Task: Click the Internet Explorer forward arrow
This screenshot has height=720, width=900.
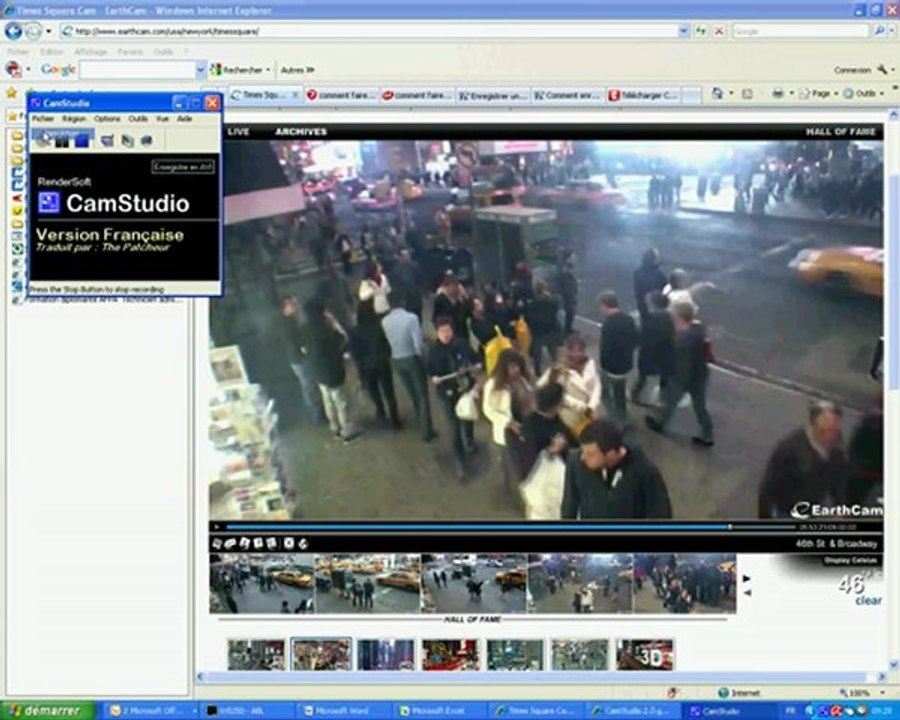Action: coord(33,31)
